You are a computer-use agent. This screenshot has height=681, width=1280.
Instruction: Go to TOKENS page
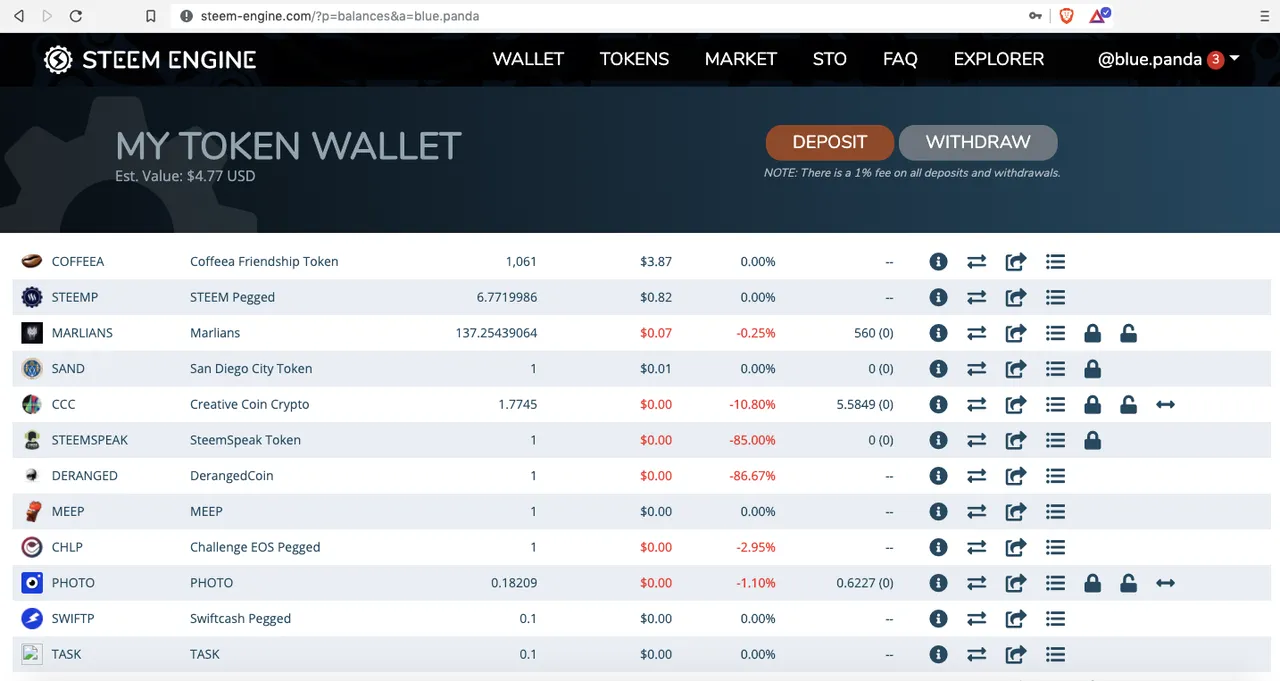pos(634,59)
